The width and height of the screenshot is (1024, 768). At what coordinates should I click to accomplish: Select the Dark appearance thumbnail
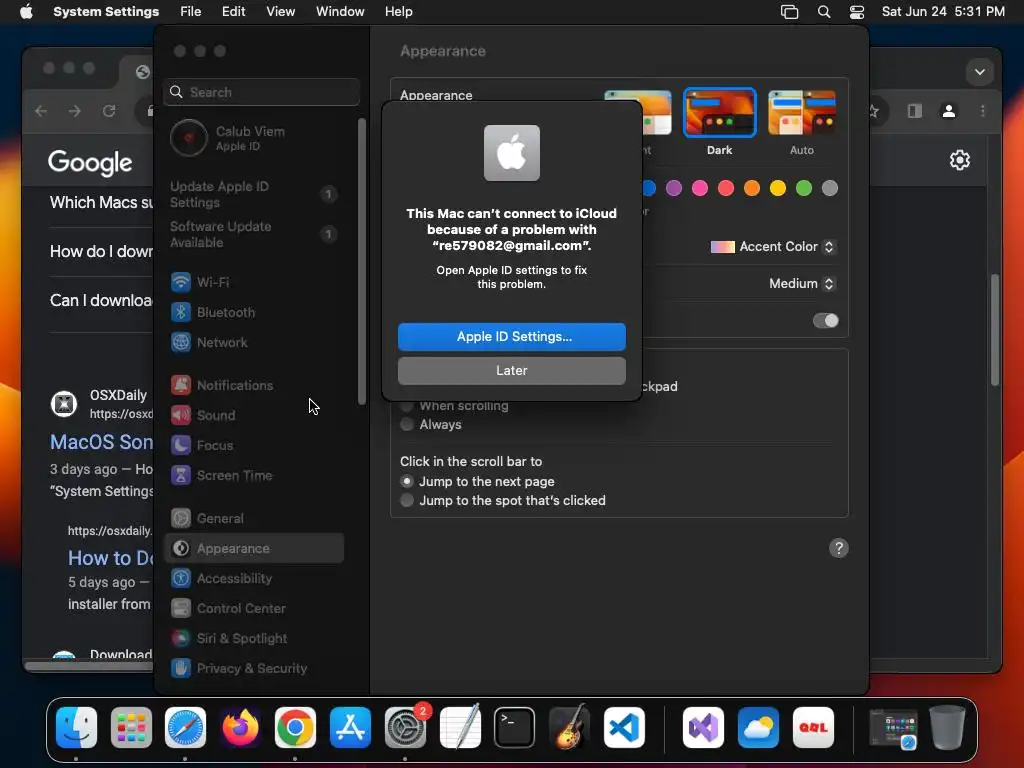(720, 113)
